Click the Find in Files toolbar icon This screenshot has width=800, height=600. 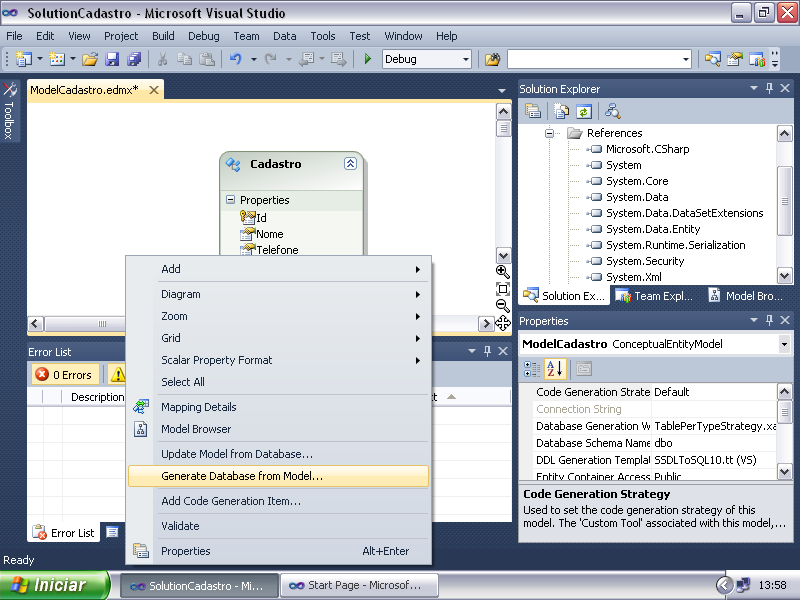(492, 59)
